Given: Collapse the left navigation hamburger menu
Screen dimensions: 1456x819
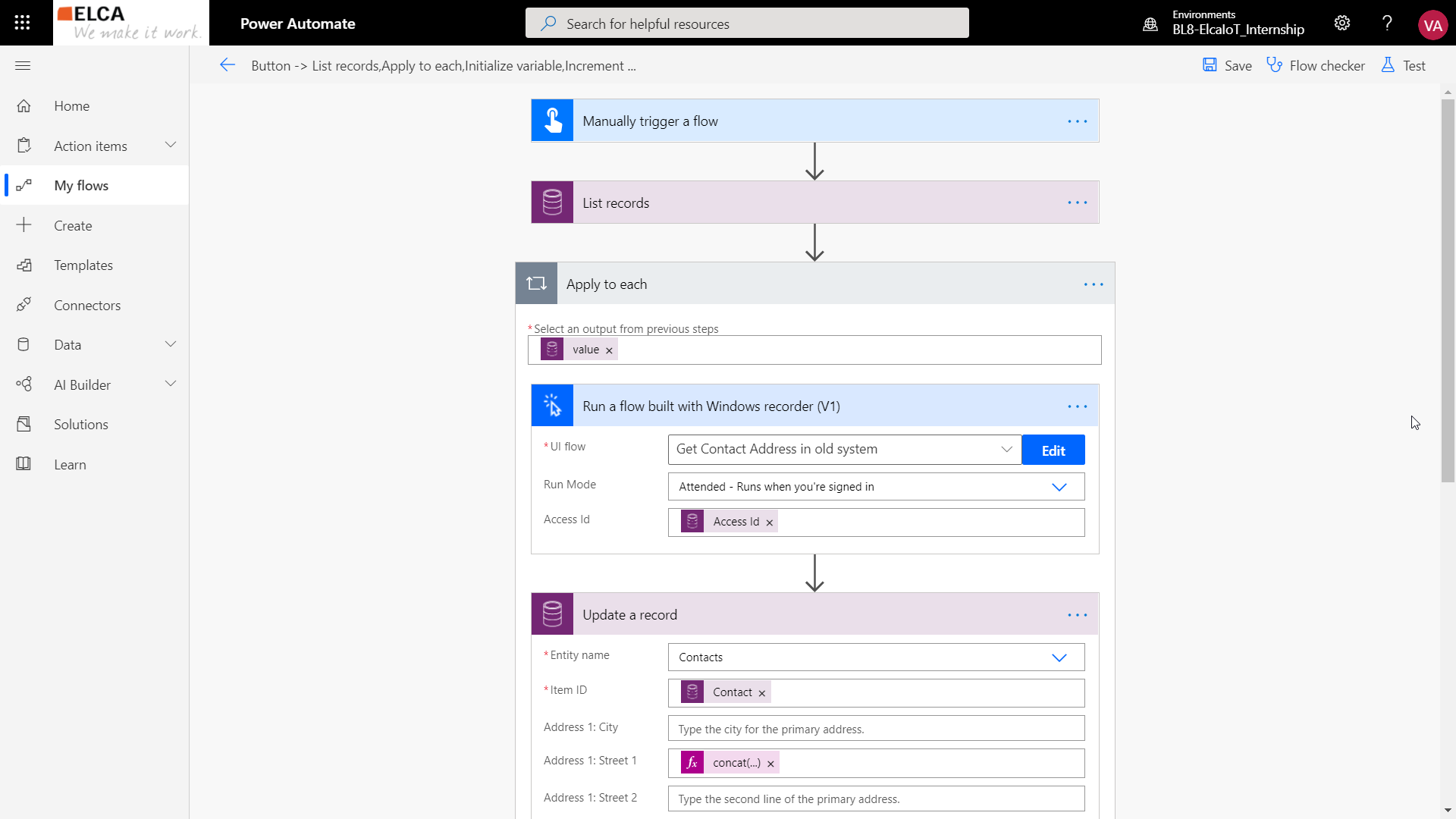Looking at the screenshot, I should coord(23,65).
